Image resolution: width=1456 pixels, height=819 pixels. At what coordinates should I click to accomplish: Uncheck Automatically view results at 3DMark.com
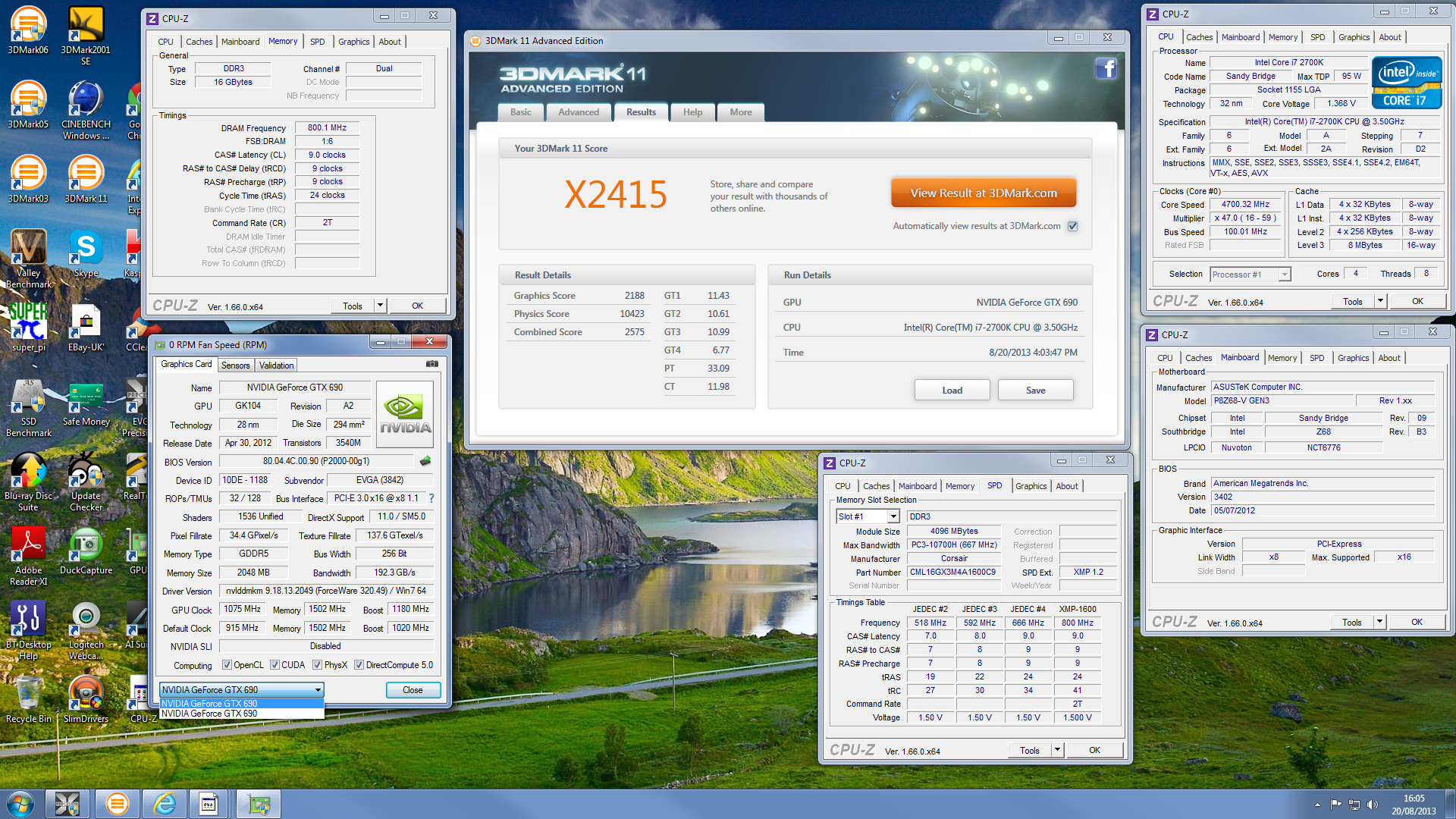pos(1072,226)
